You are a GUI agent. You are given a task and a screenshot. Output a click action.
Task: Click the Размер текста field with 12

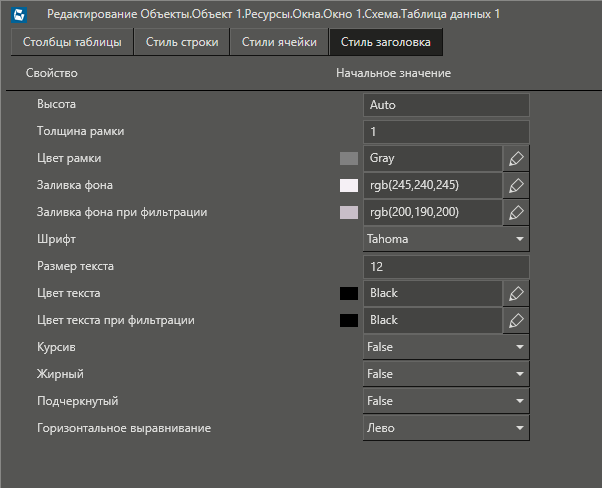445,266
